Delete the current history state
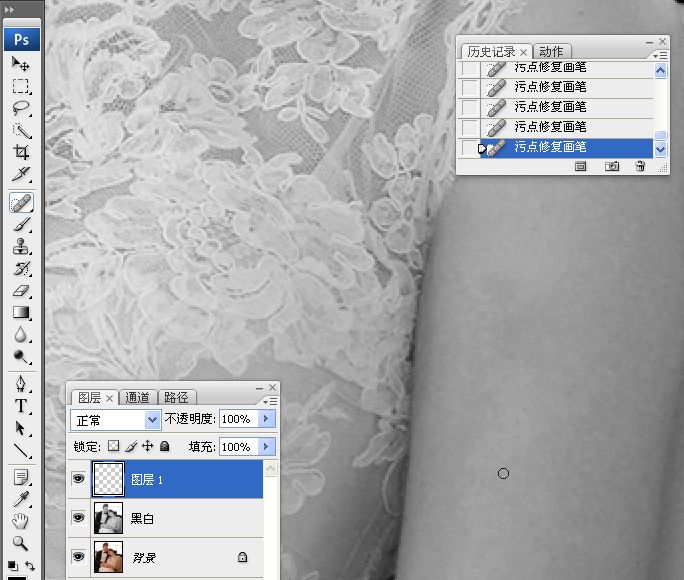Image resolution: width=684 pixels, height=580 pixels. (x=640, y=166)
